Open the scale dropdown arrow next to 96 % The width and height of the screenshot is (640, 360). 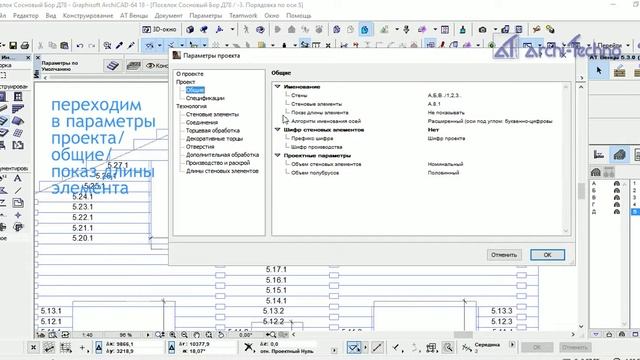tap(148, 335)
